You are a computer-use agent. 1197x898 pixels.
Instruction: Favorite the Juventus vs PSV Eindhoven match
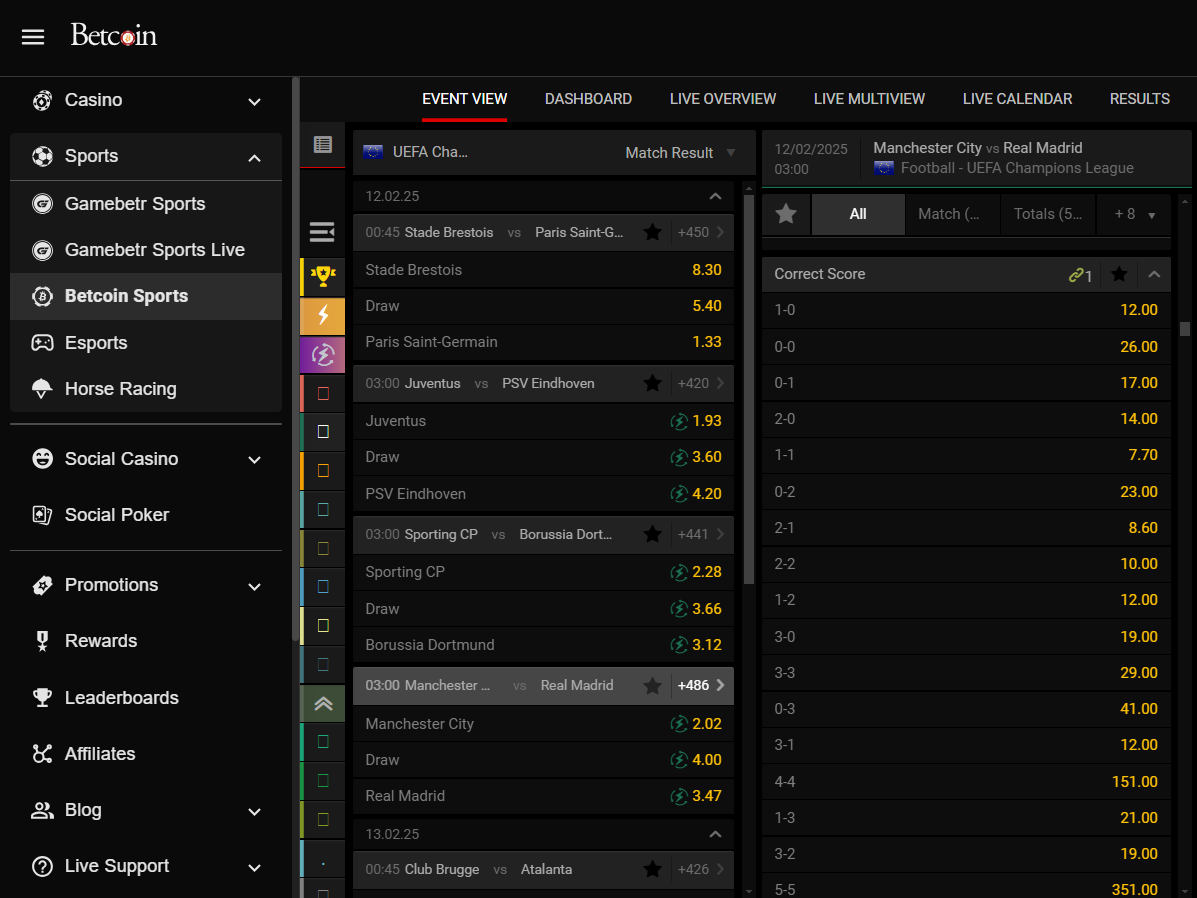652,383
